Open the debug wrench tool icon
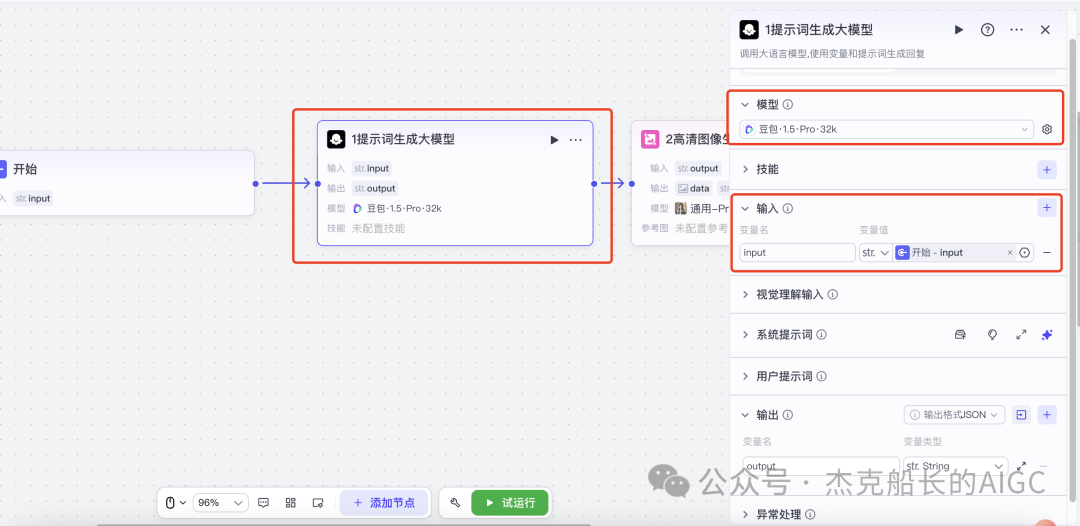This screenshot has width=1080, height=526. click(455, 503)
